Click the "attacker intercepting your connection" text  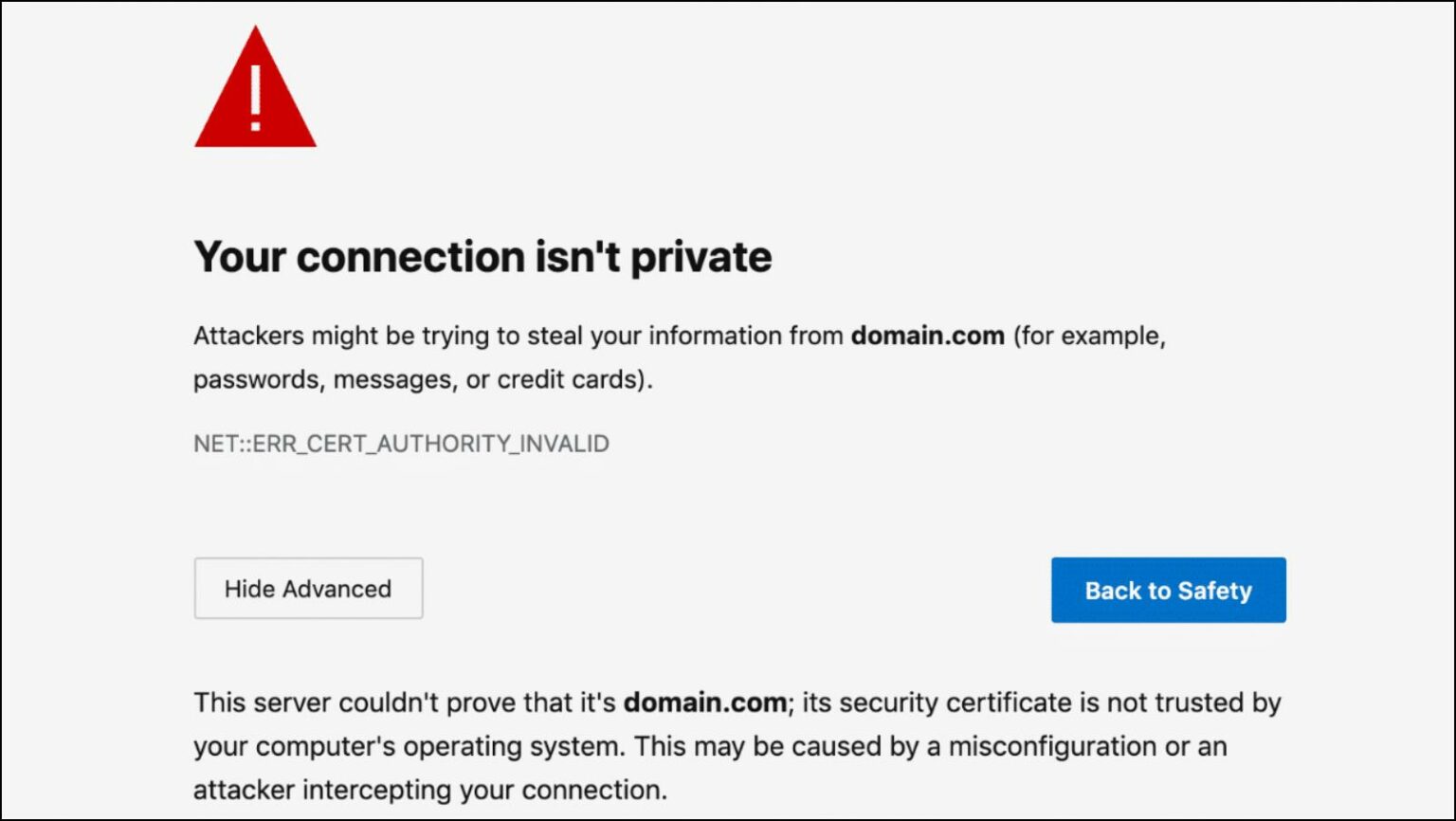429,790
